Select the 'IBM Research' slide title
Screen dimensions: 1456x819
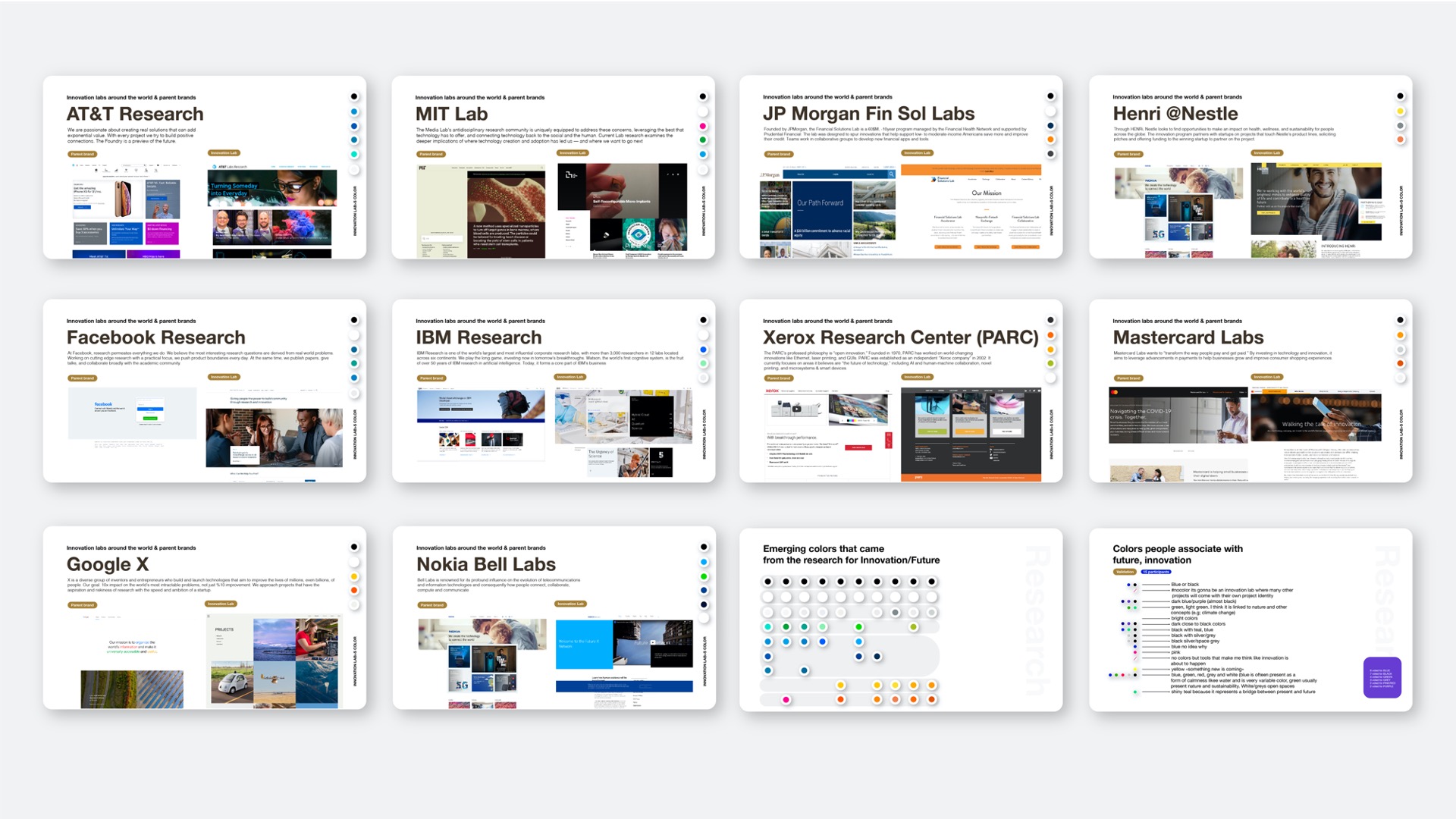point(479,337)
